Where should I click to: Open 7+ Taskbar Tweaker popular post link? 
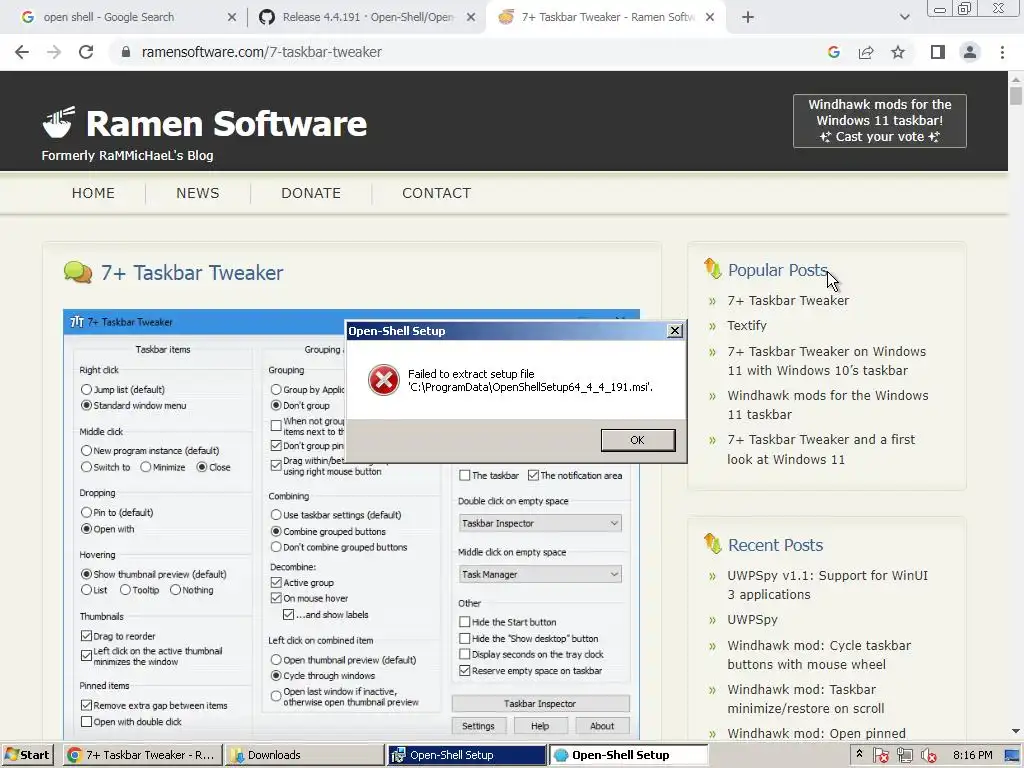pyautogui.click(x=788, y=300)
